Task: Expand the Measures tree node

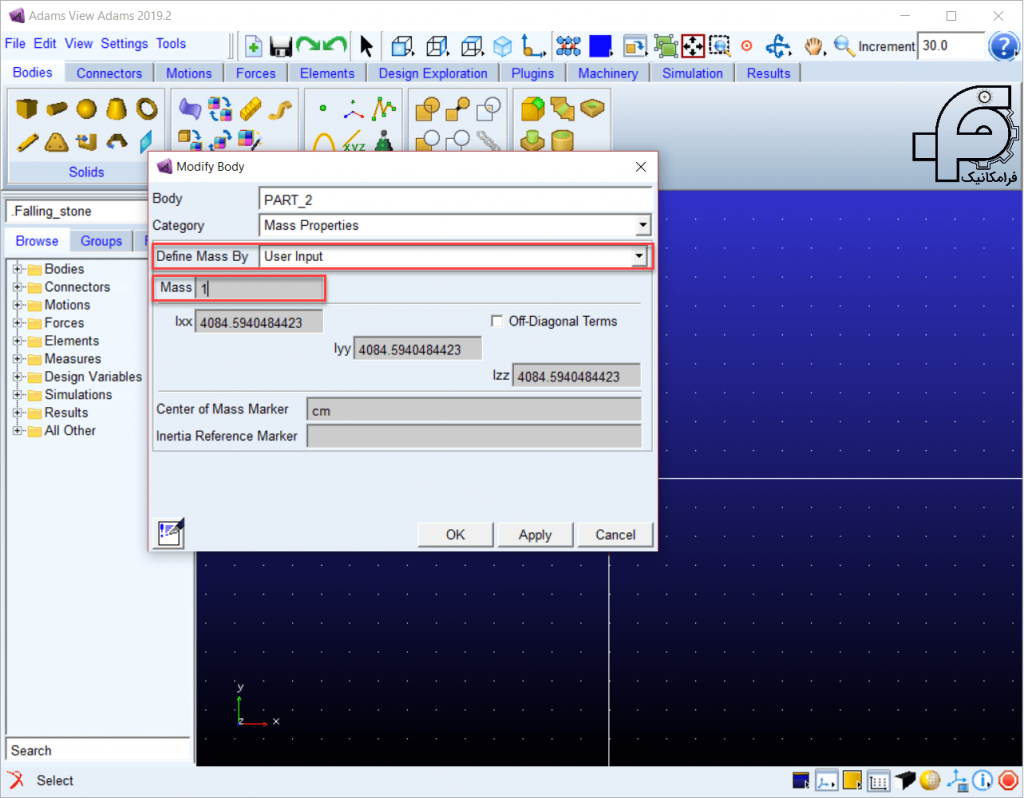Action: (x=18, y=359)
